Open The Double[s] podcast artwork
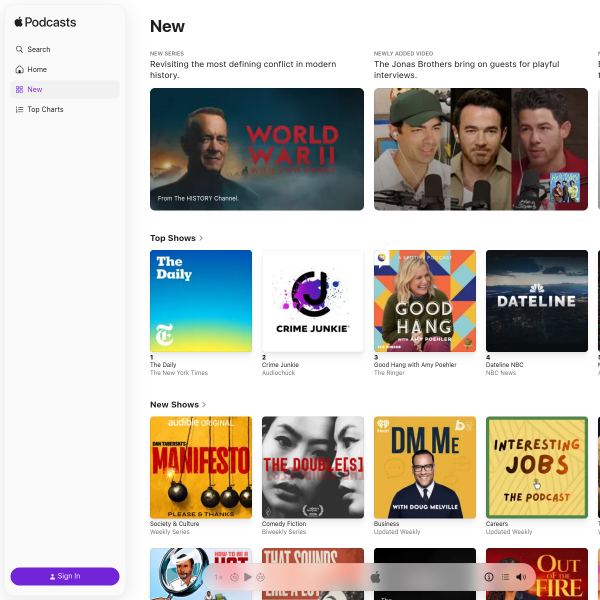Image resolution: width=600 pixels, height=600 pixels. pos(313,467)
